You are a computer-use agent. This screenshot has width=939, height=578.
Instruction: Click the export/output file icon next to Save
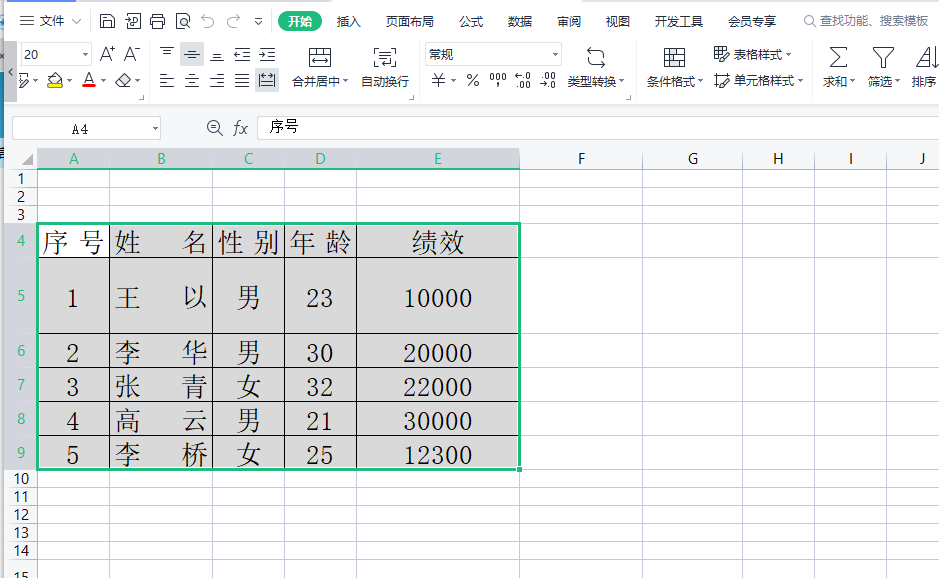tap(132, 22)
